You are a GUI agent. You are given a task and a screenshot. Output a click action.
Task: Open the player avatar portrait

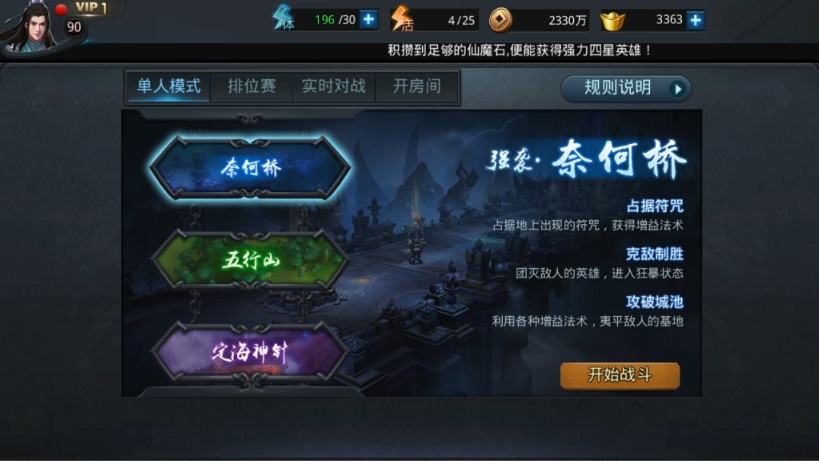(30, 26)
